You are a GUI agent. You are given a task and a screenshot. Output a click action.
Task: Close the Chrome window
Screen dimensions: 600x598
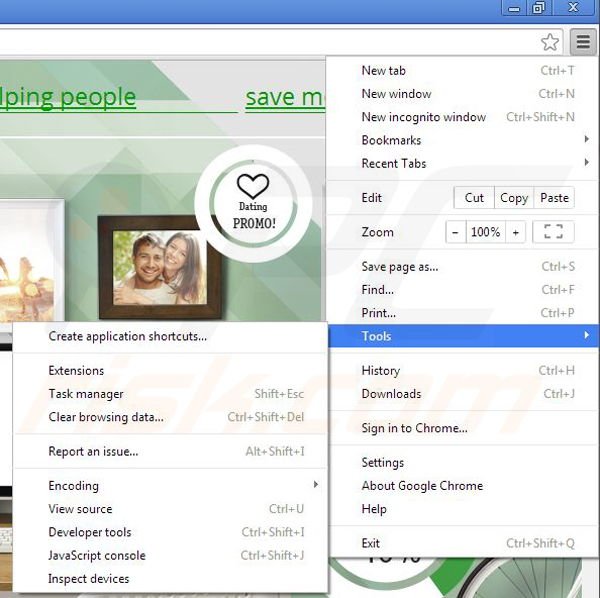573,8
